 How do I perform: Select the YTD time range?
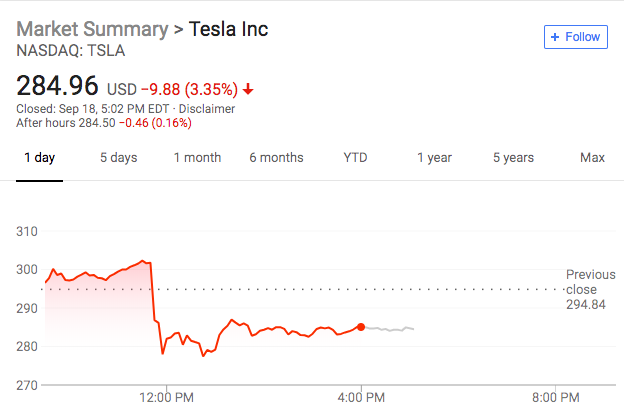pos(355,157)
